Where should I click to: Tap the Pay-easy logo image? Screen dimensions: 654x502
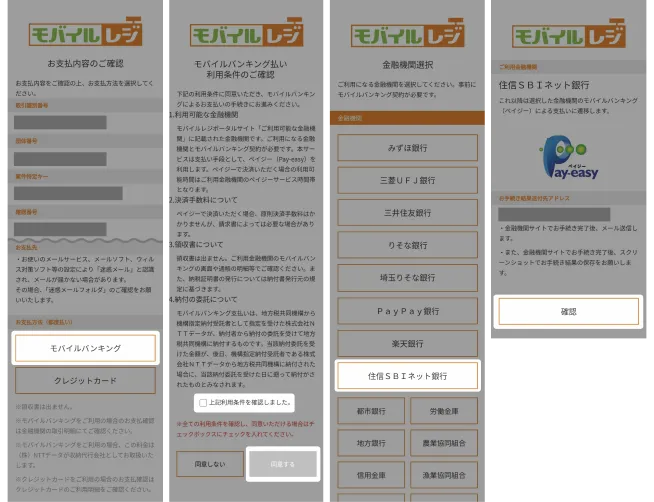coord(569,157)
